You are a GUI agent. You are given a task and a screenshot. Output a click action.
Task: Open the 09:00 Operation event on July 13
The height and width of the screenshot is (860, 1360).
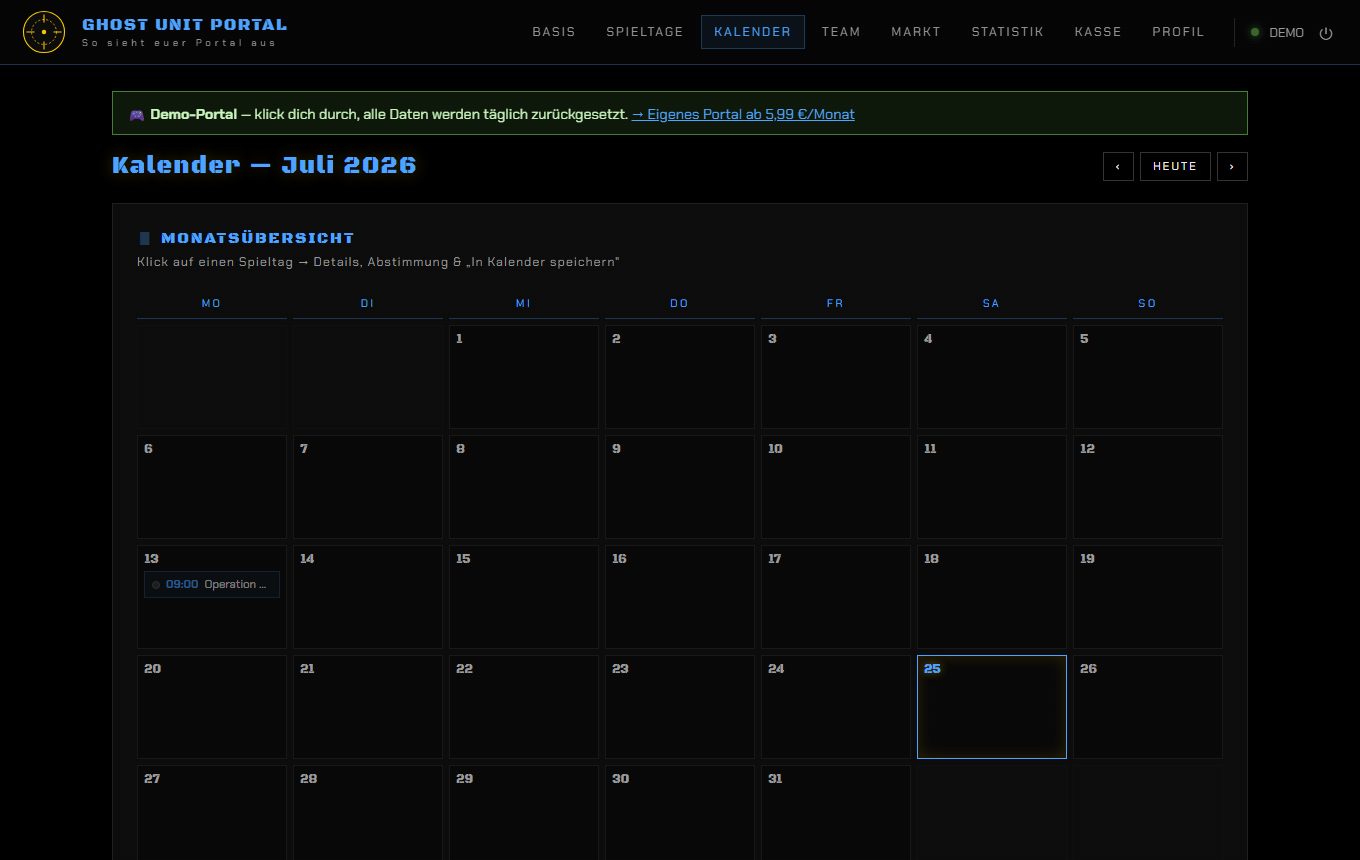coord(212,584)
